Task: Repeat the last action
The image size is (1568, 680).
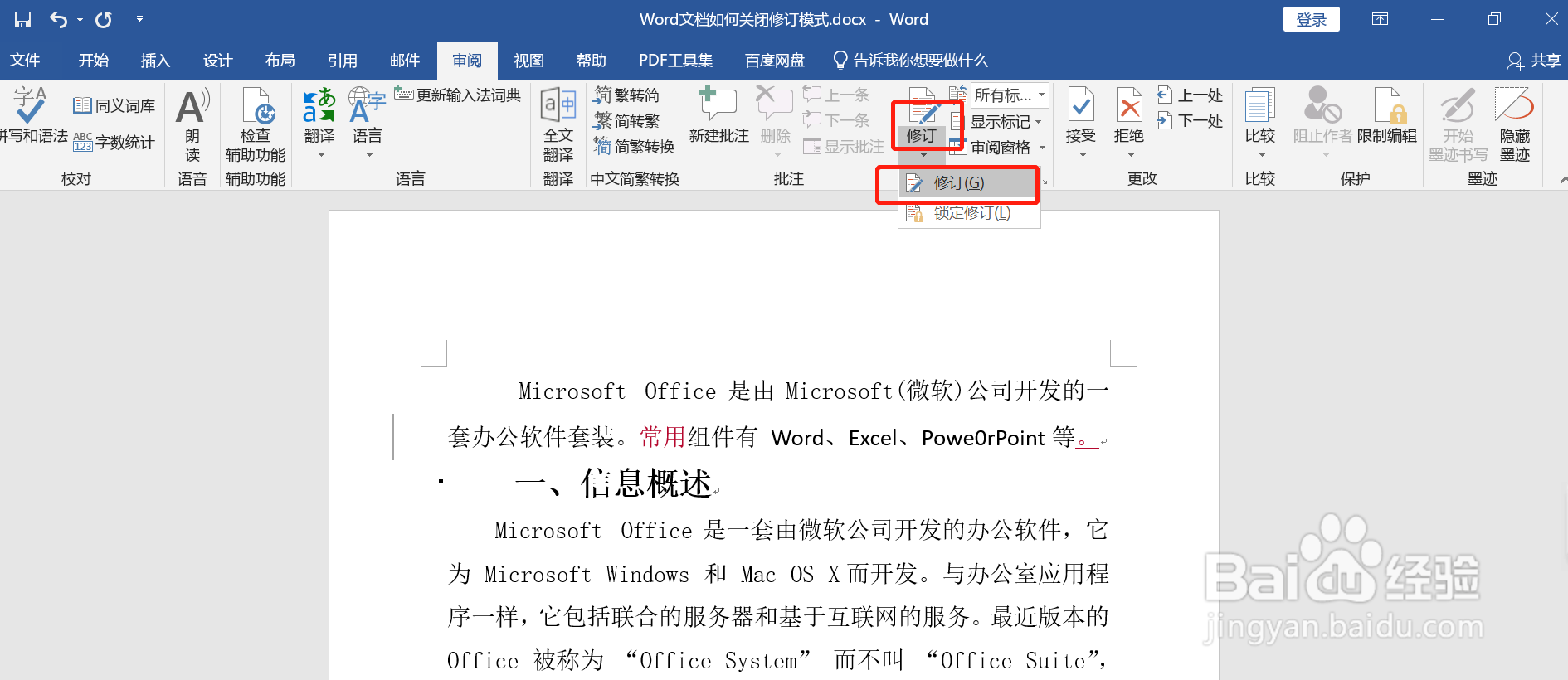Action: click(104, 19)
